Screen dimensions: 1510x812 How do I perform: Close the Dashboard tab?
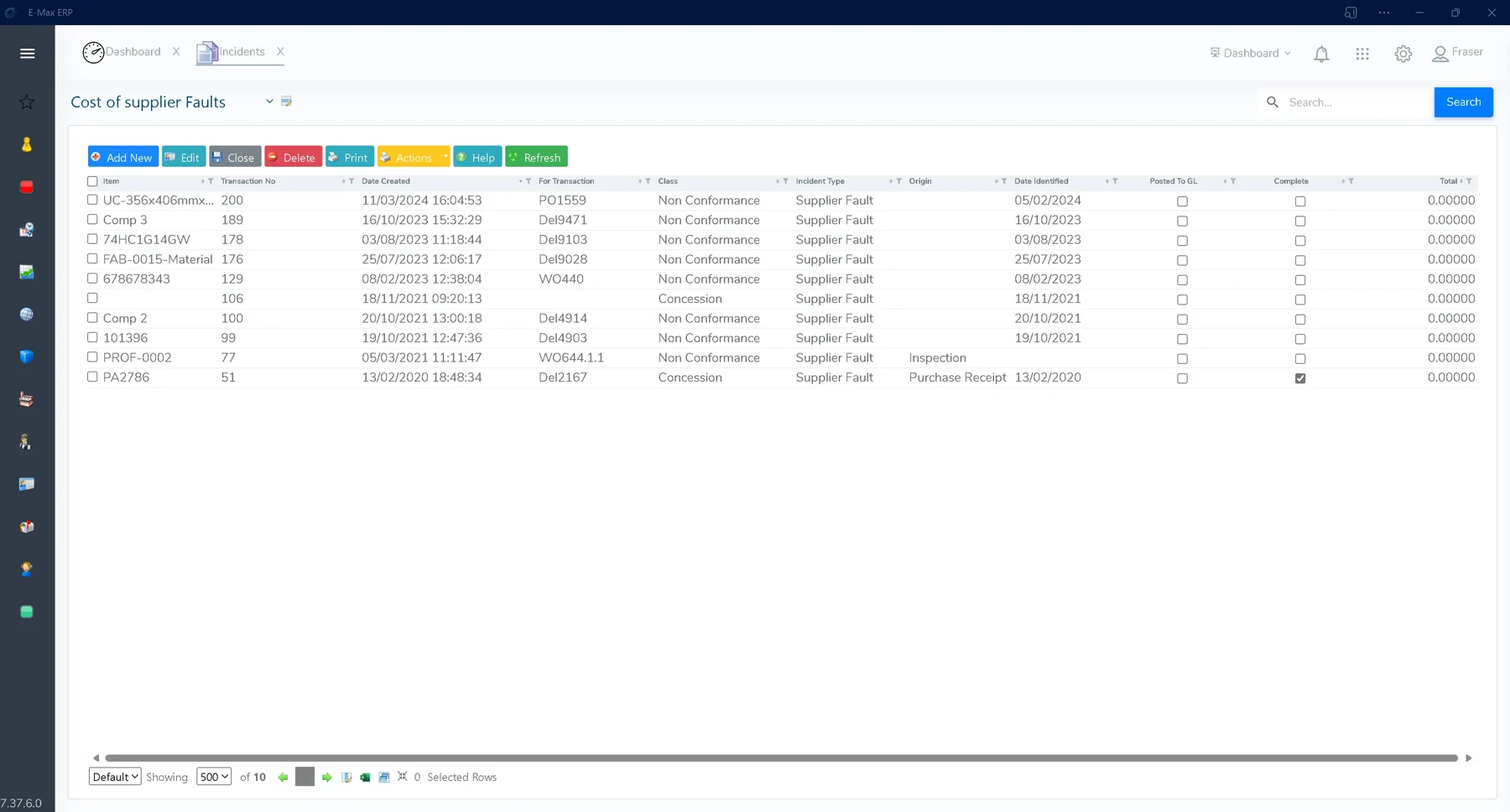click(x=176, y=52)
